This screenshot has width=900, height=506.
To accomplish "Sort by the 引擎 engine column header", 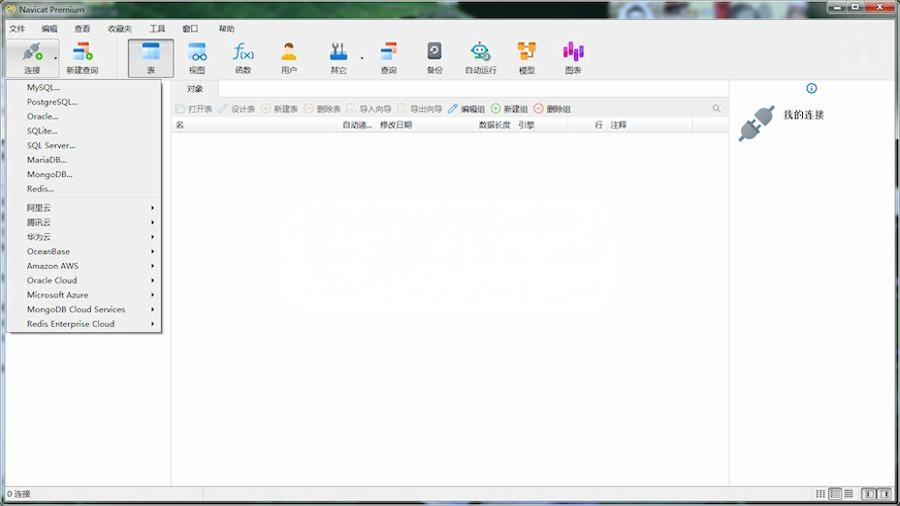I will coord(541,124).
